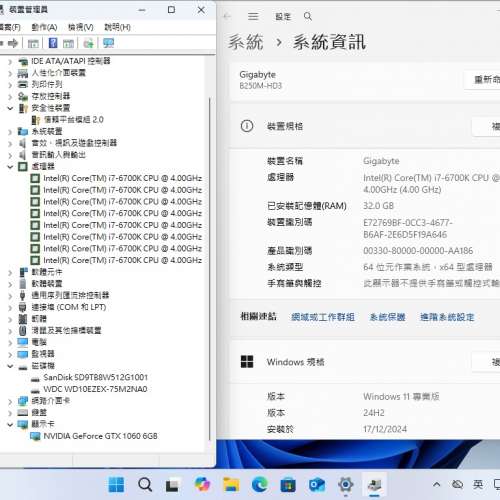Select the 滑鼠及其他指標裝置 node
The width and height of the screenshot is (500, 500).
click(x=66, y=330)
